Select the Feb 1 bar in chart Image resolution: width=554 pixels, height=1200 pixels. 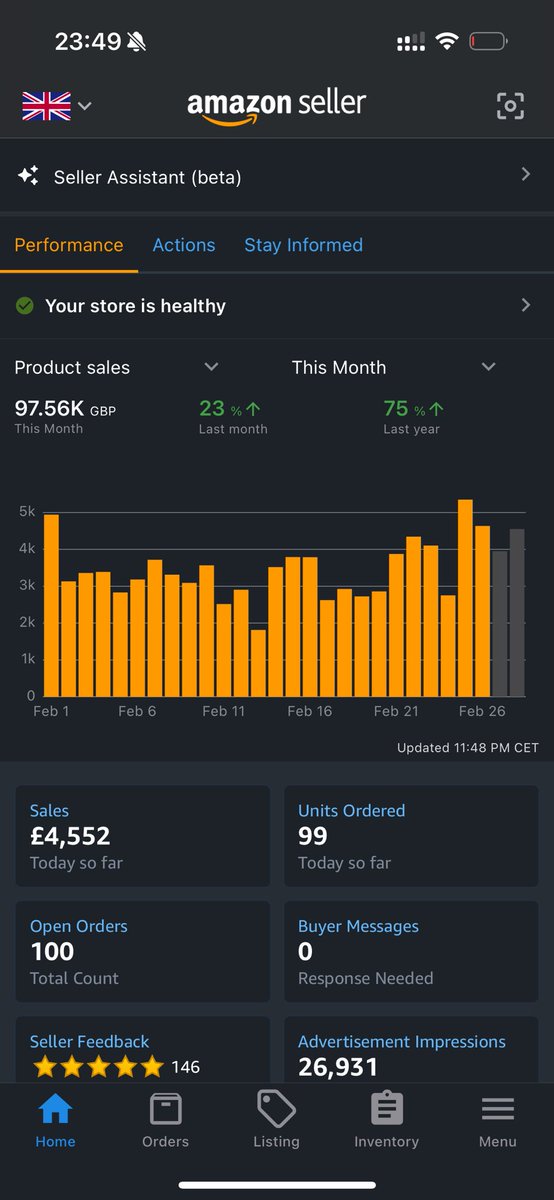coord(51,605)
